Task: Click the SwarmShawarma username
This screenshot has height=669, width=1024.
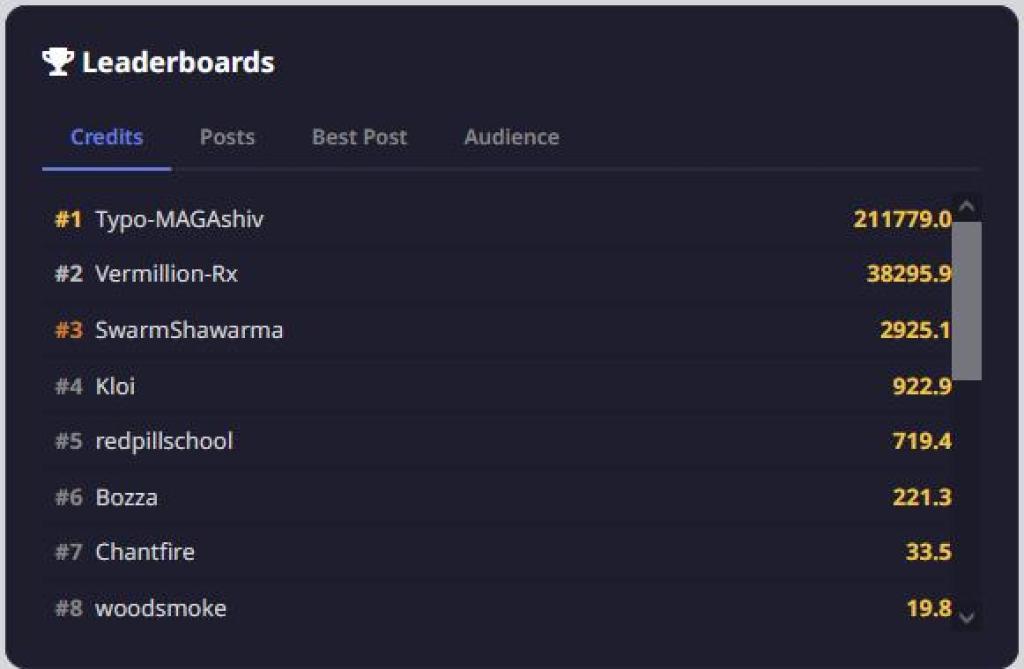Action: (189, 330)
